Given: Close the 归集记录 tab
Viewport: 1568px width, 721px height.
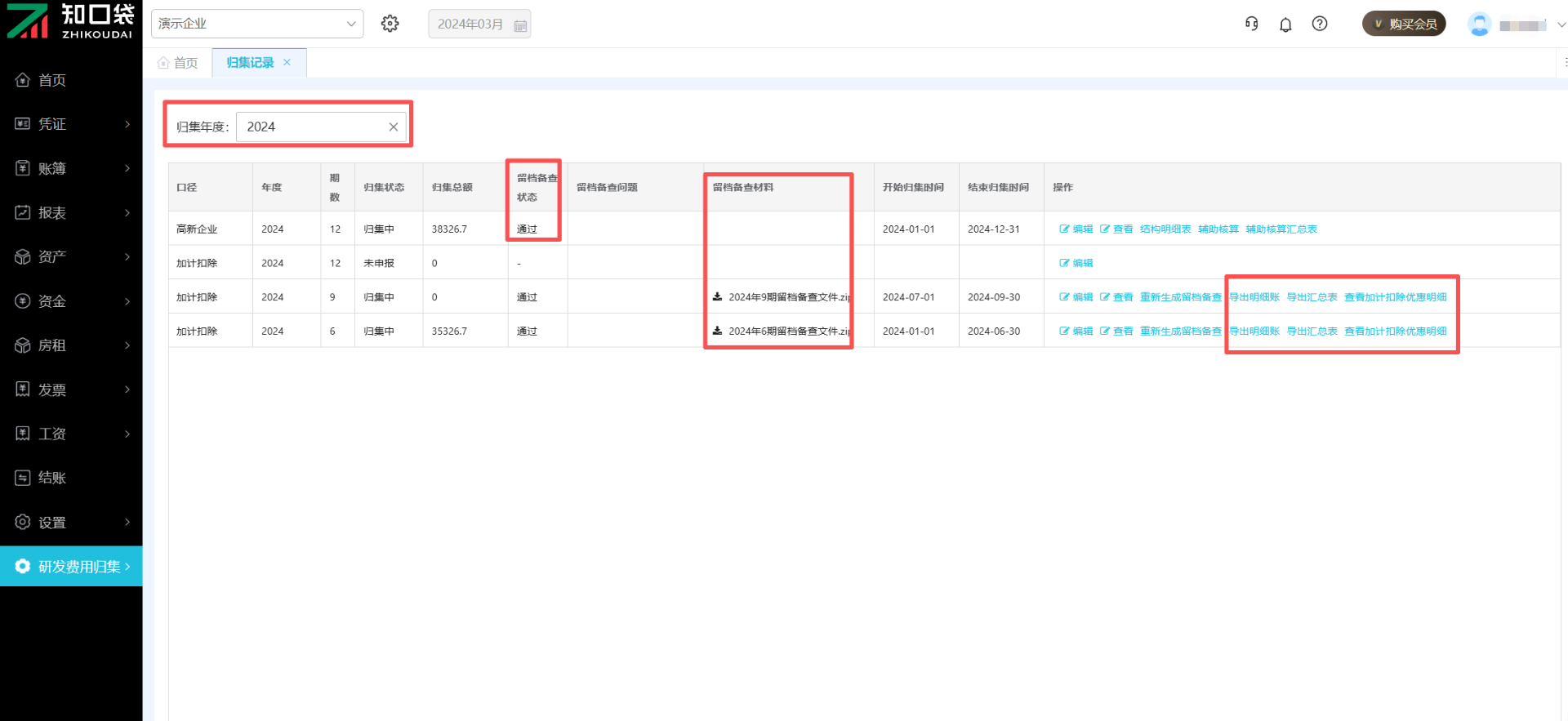Looking at the screenshot, I should tap(287, 62).
